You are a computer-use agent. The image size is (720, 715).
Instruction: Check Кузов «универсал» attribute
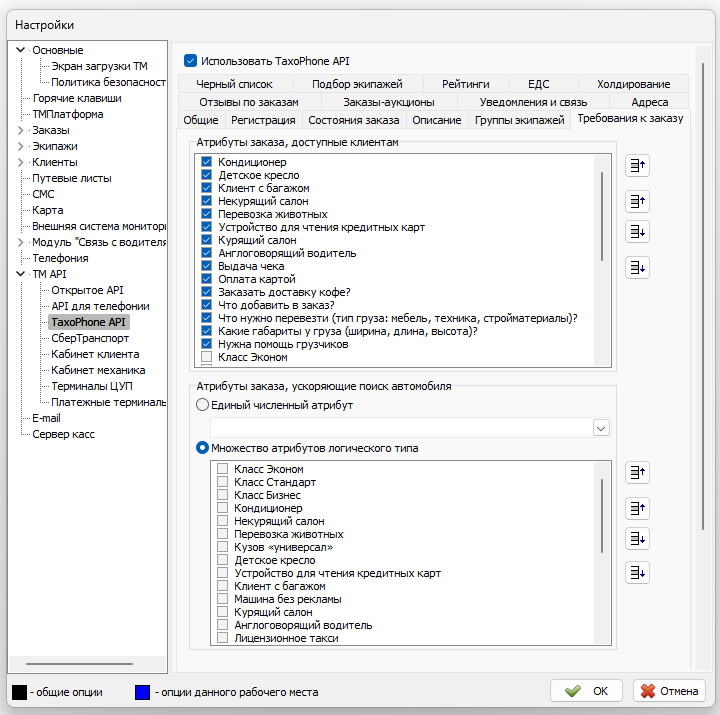223,546
